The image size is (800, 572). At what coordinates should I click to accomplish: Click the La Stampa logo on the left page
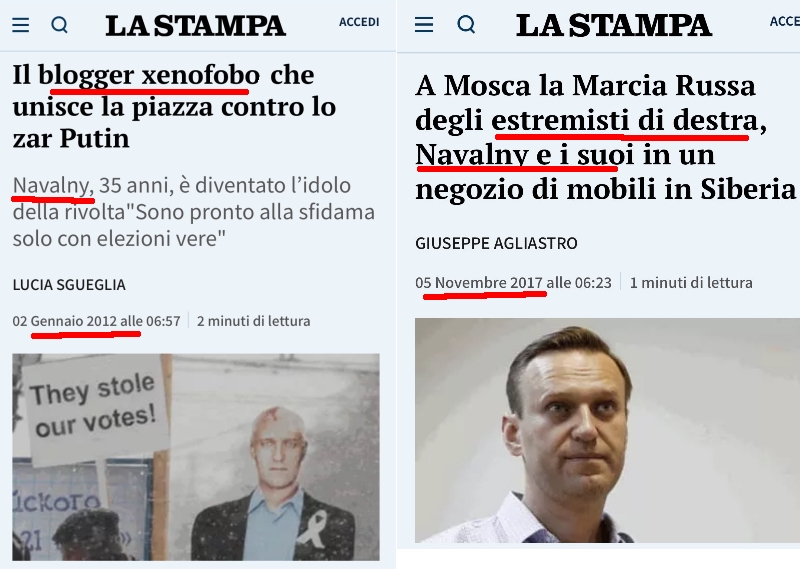[195, 26]
